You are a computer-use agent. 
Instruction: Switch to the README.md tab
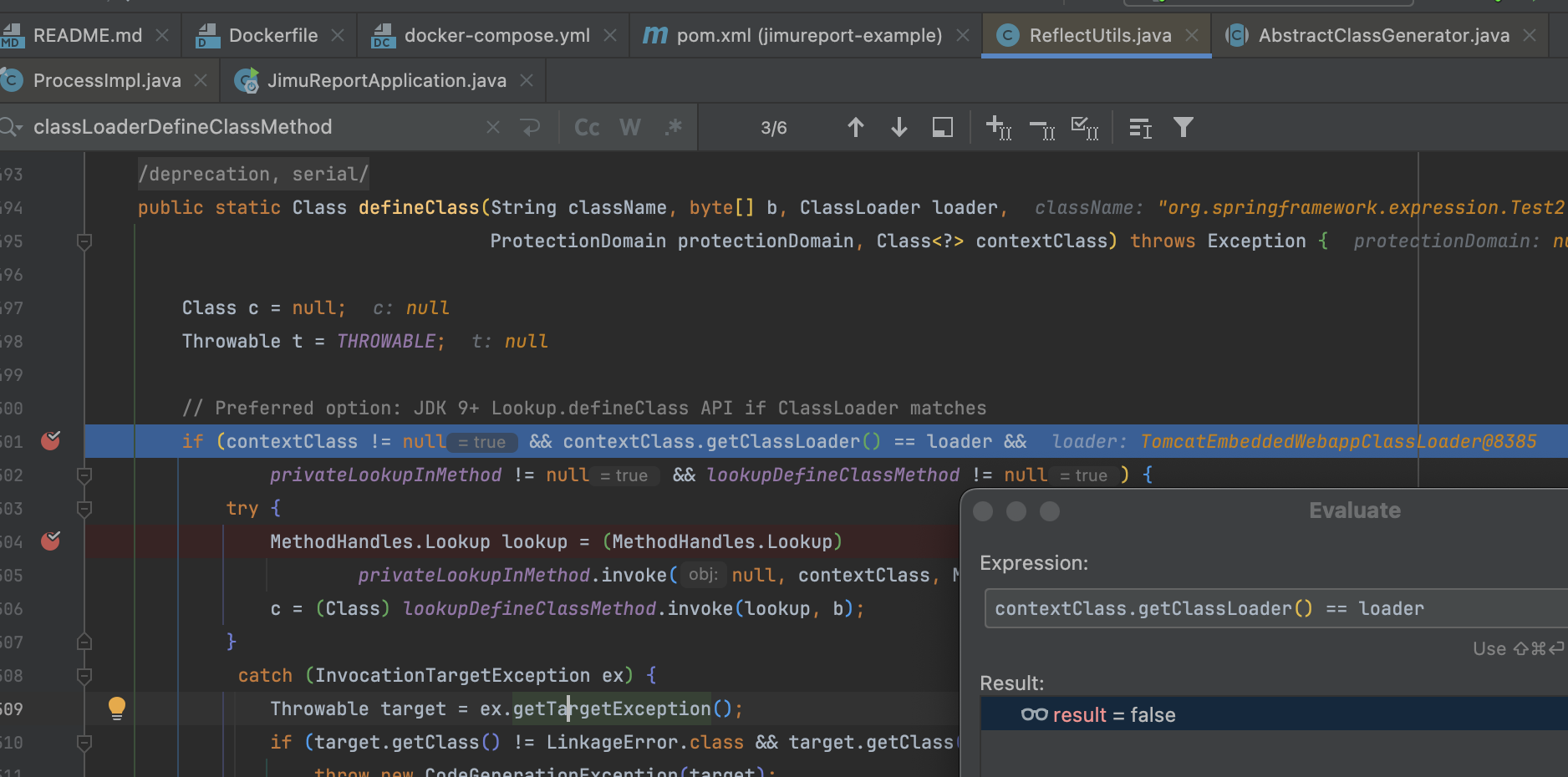click(87, 36)
